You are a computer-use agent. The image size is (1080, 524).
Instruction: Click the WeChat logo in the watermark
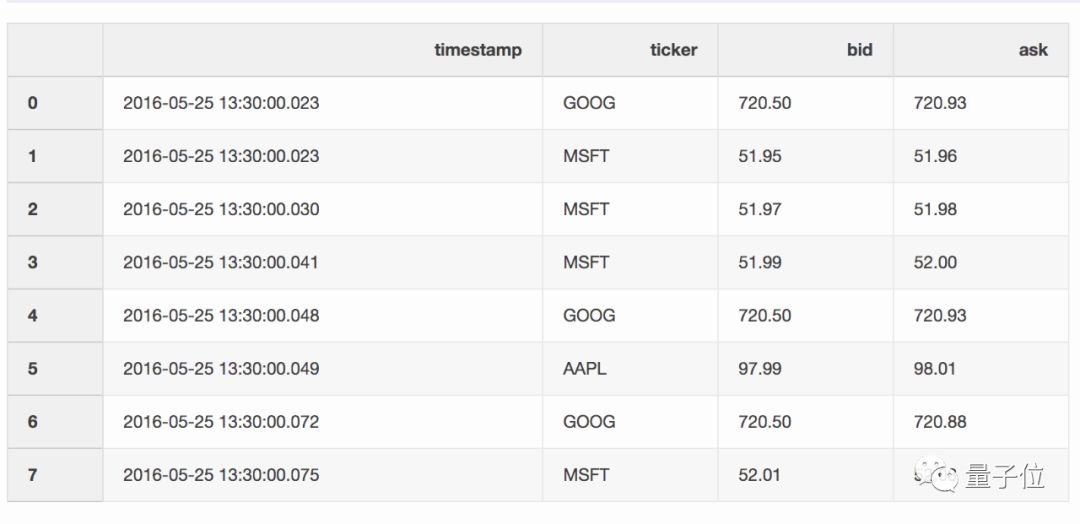tap(938, 477)
